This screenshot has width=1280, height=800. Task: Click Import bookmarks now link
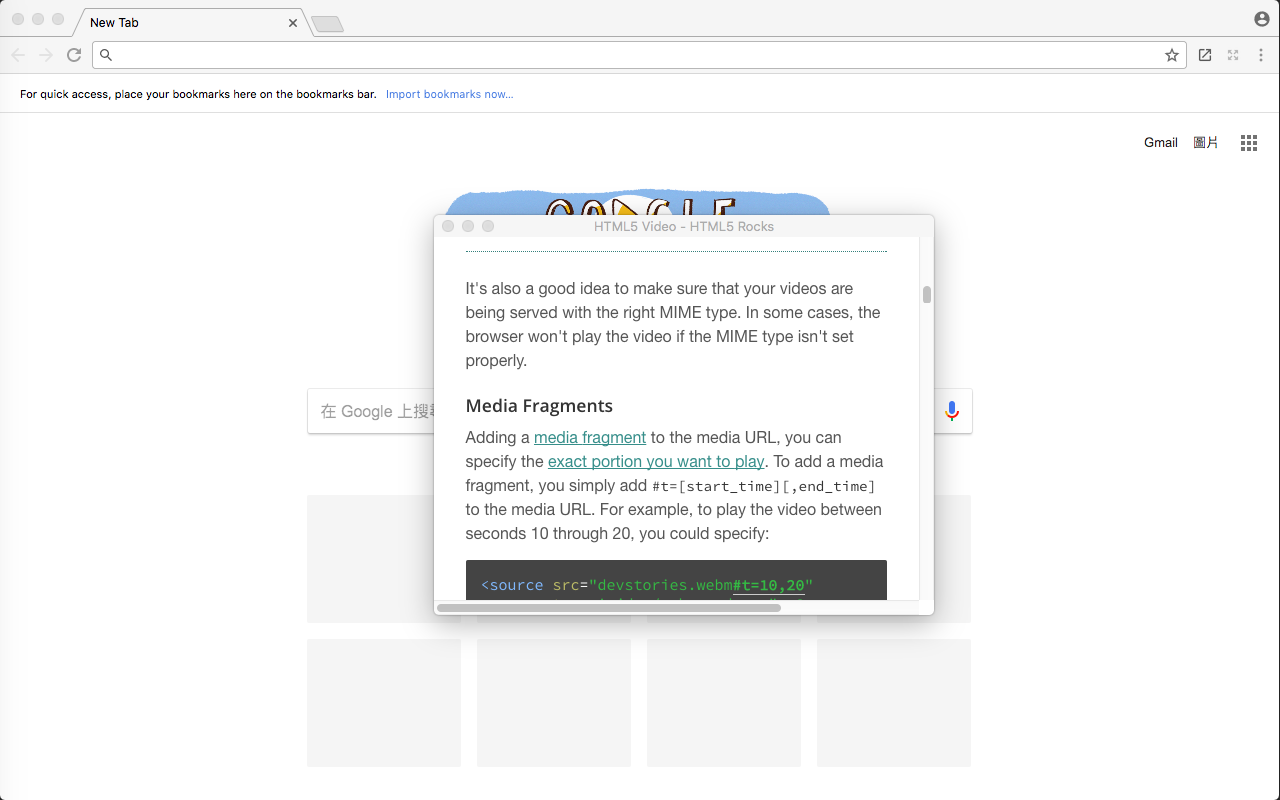tap(450, 94)
